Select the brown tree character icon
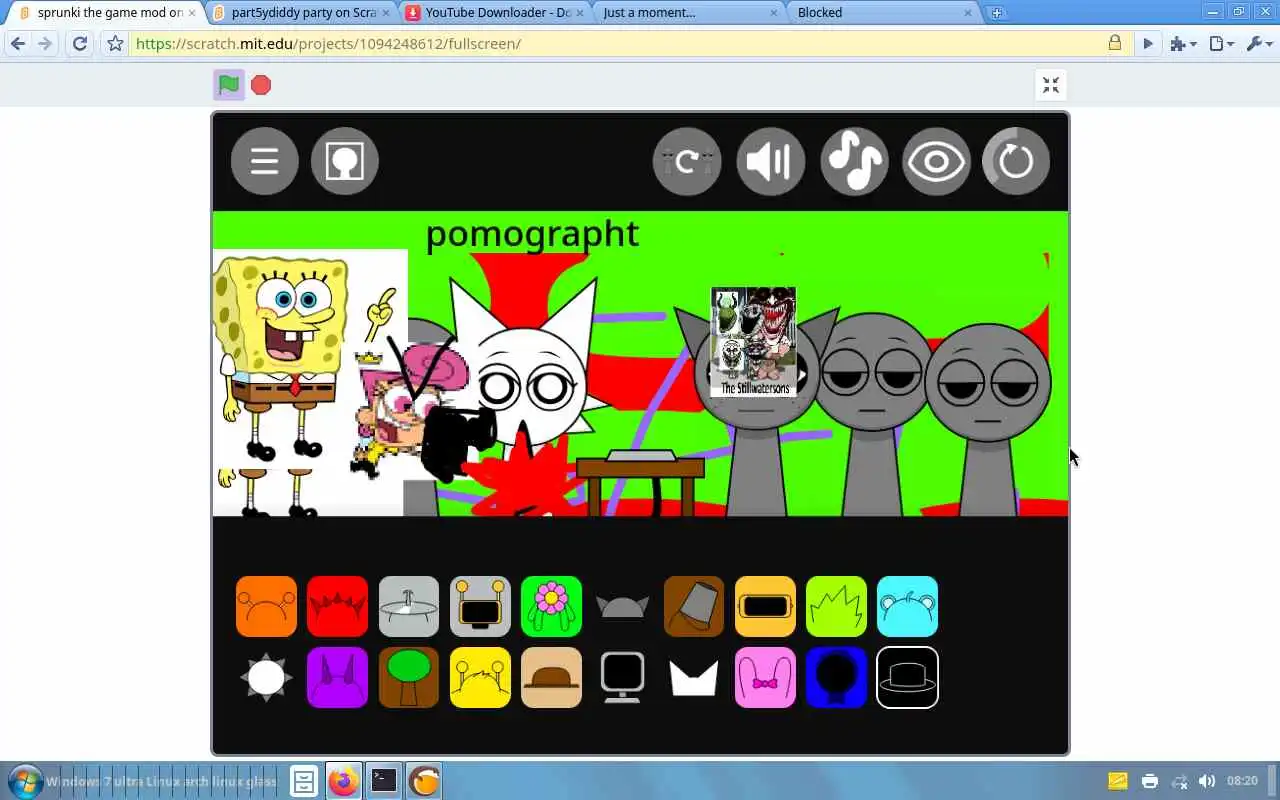The image size is (1280, 800). [x=409, y=677]
